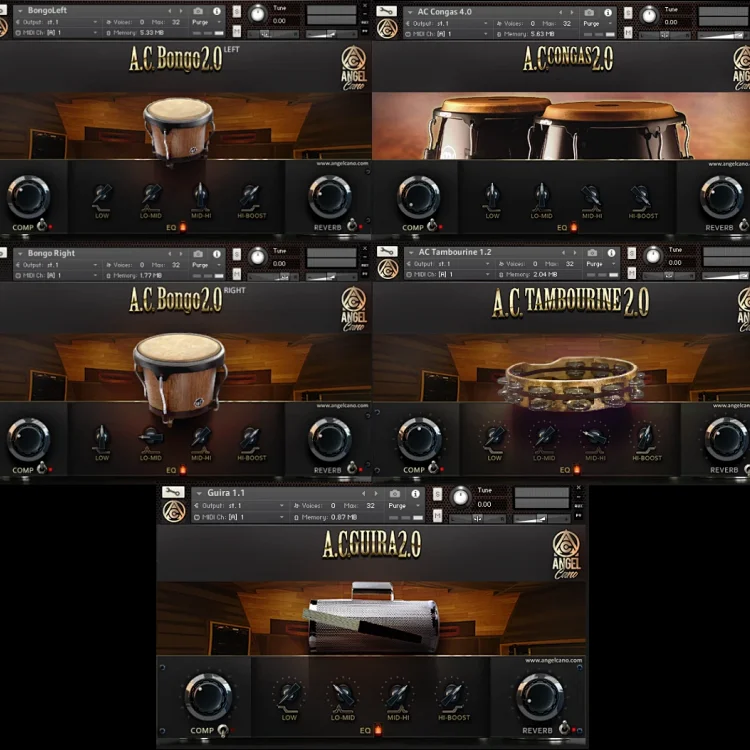
Task: Show the BongoLeft info icon
Action: 217,11
